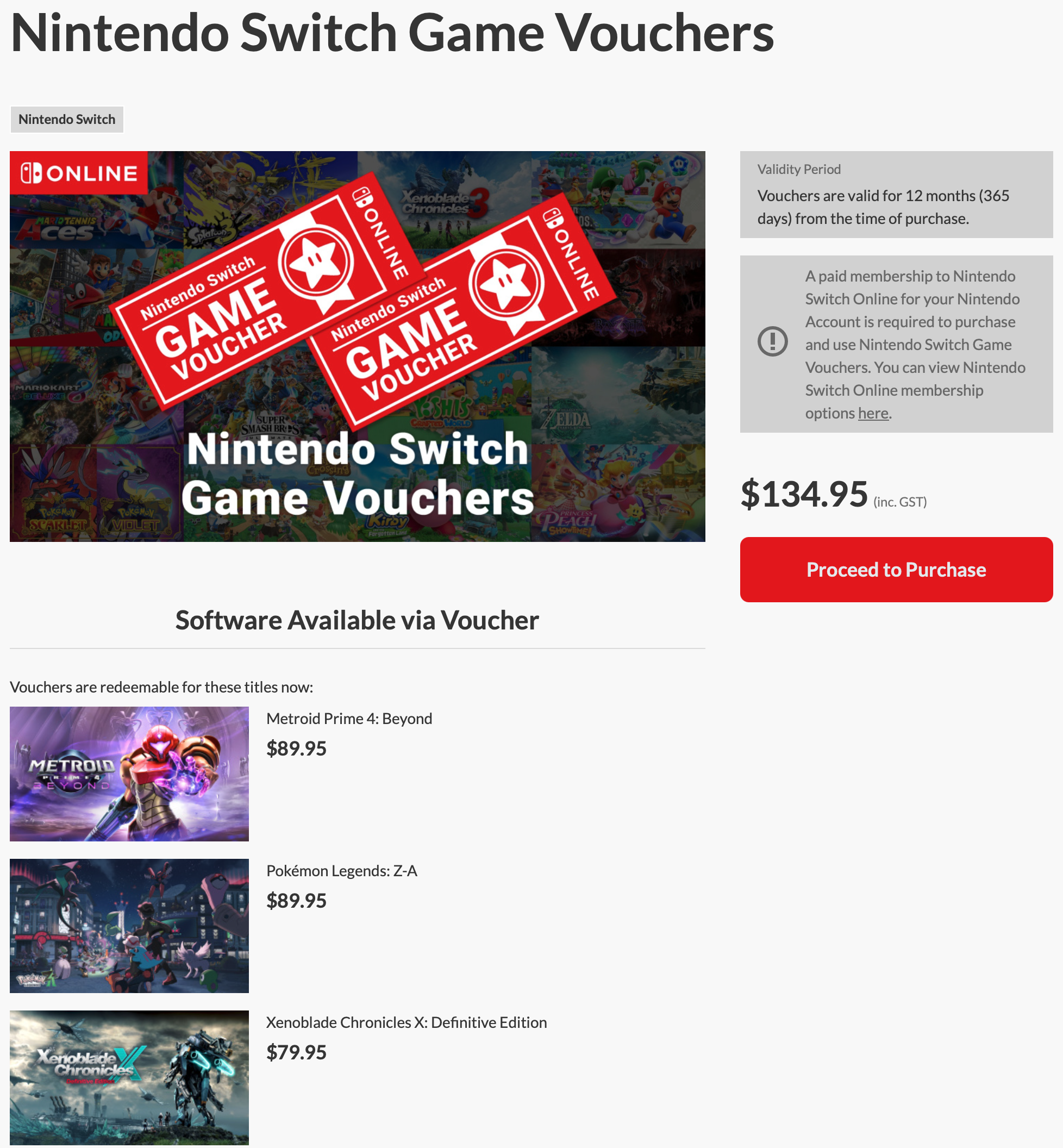Screen dimensions: 1063x1148
Task: Click the Metroid Prime 4: Beyond title
Action: 349,718
